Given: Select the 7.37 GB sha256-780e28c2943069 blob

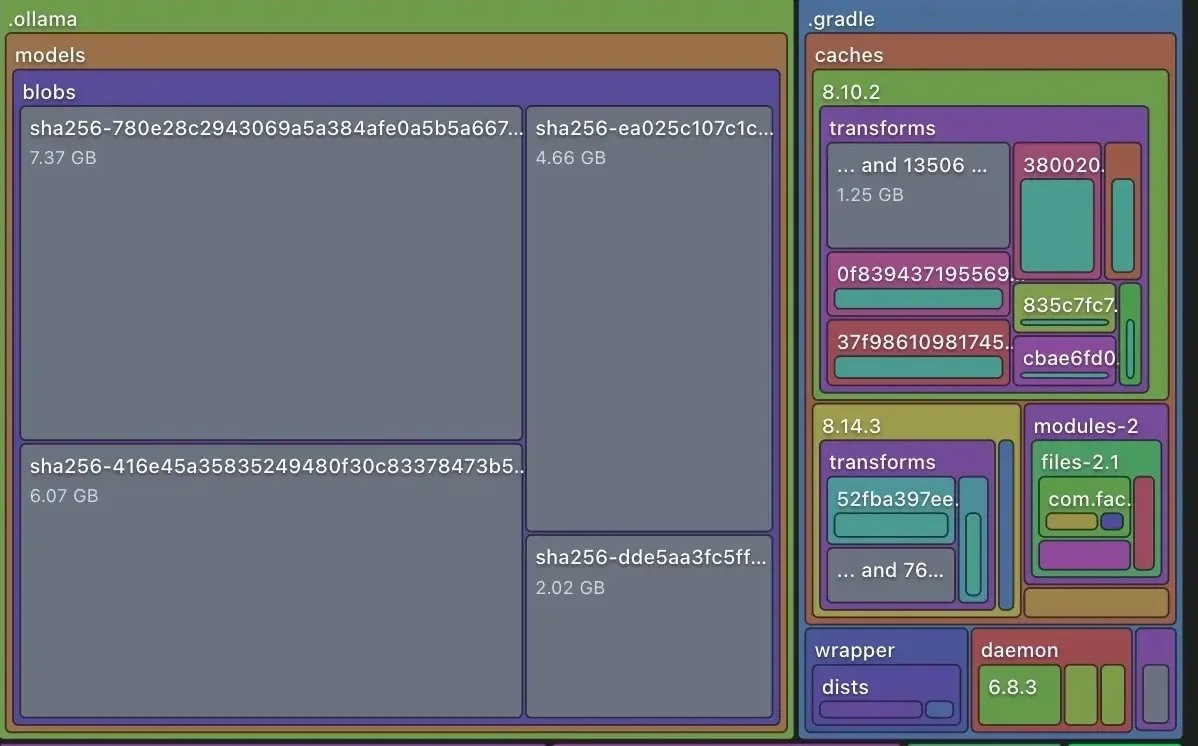Looking at the screenshot, I should point(271,273).
